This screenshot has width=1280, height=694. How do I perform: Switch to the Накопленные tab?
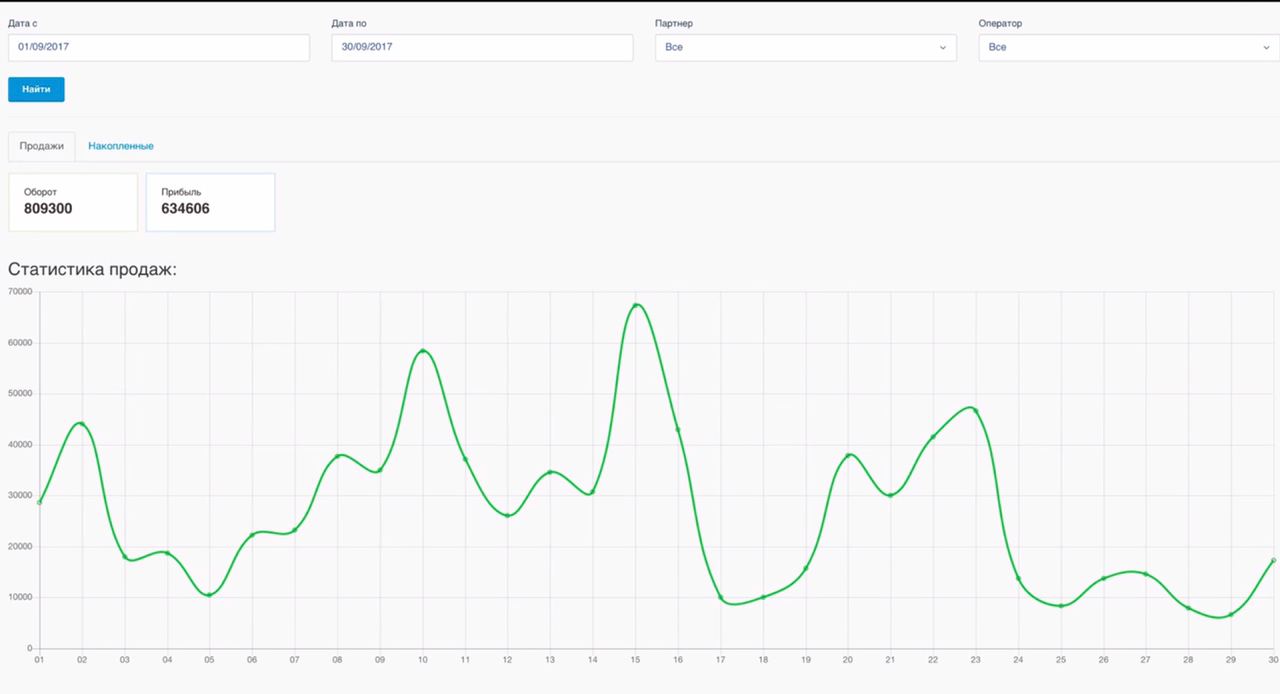click(x=121, y=146)
